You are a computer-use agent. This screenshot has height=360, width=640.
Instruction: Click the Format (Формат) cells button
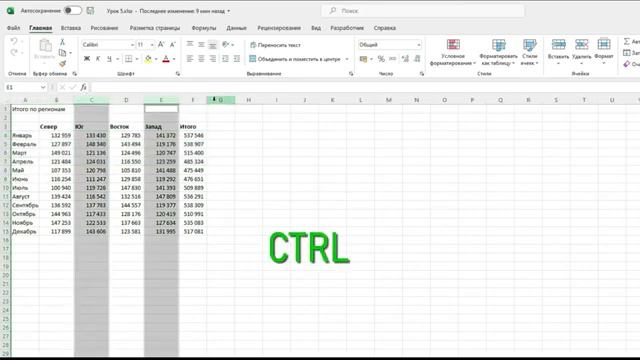[604, 52]
